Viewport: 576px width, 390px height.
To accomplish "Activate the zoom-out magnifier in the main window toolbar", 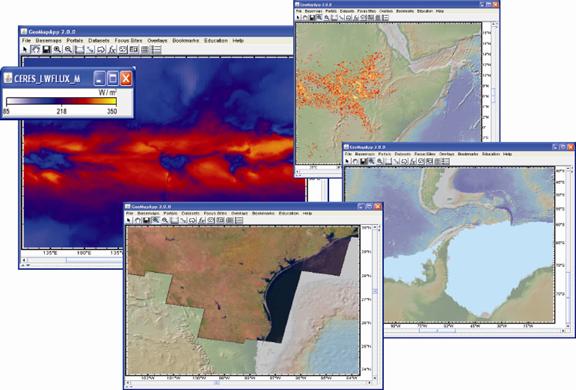I will pos(68,49).
